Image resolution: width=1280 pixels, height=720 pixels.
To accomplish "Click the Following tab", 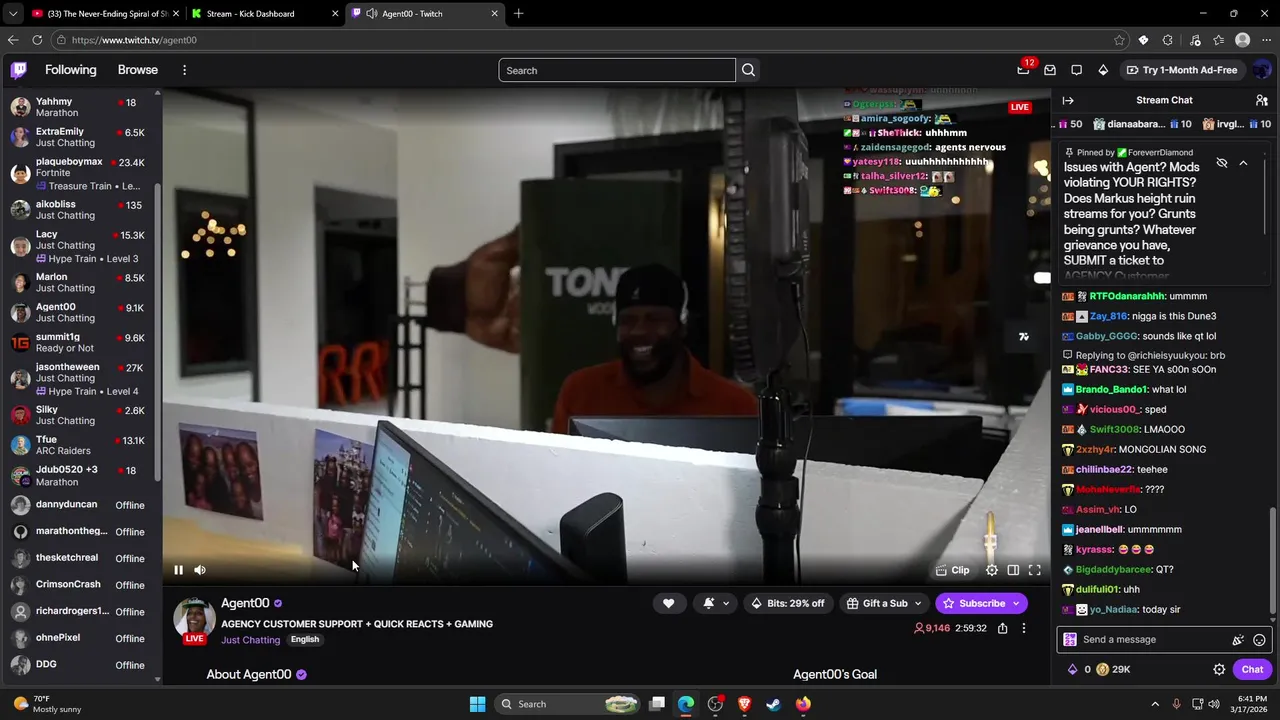I will point(70,70).
